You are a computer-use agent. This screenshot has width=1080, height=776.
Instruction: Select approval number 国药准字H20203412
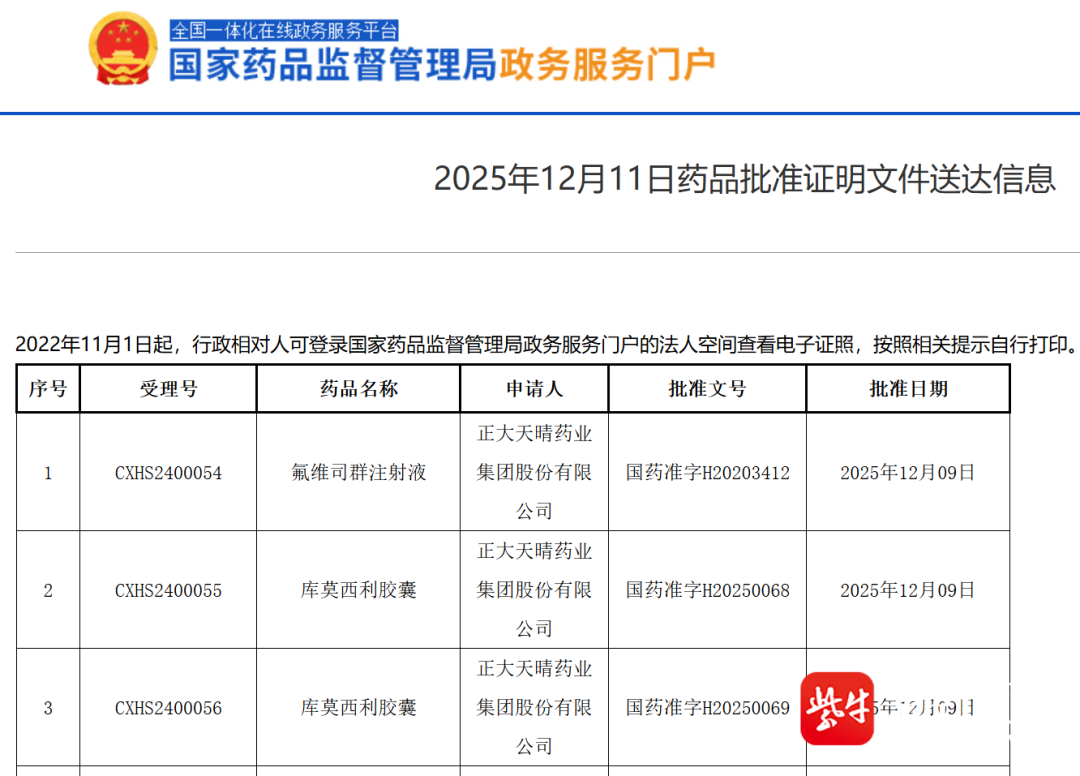(x=707, y=473)
